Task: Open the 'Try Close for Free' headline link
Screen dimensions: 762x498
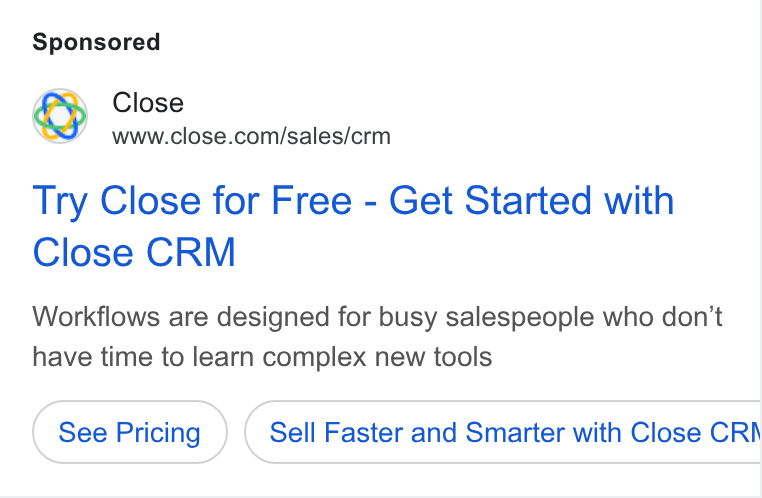Action: click(353, 226)
